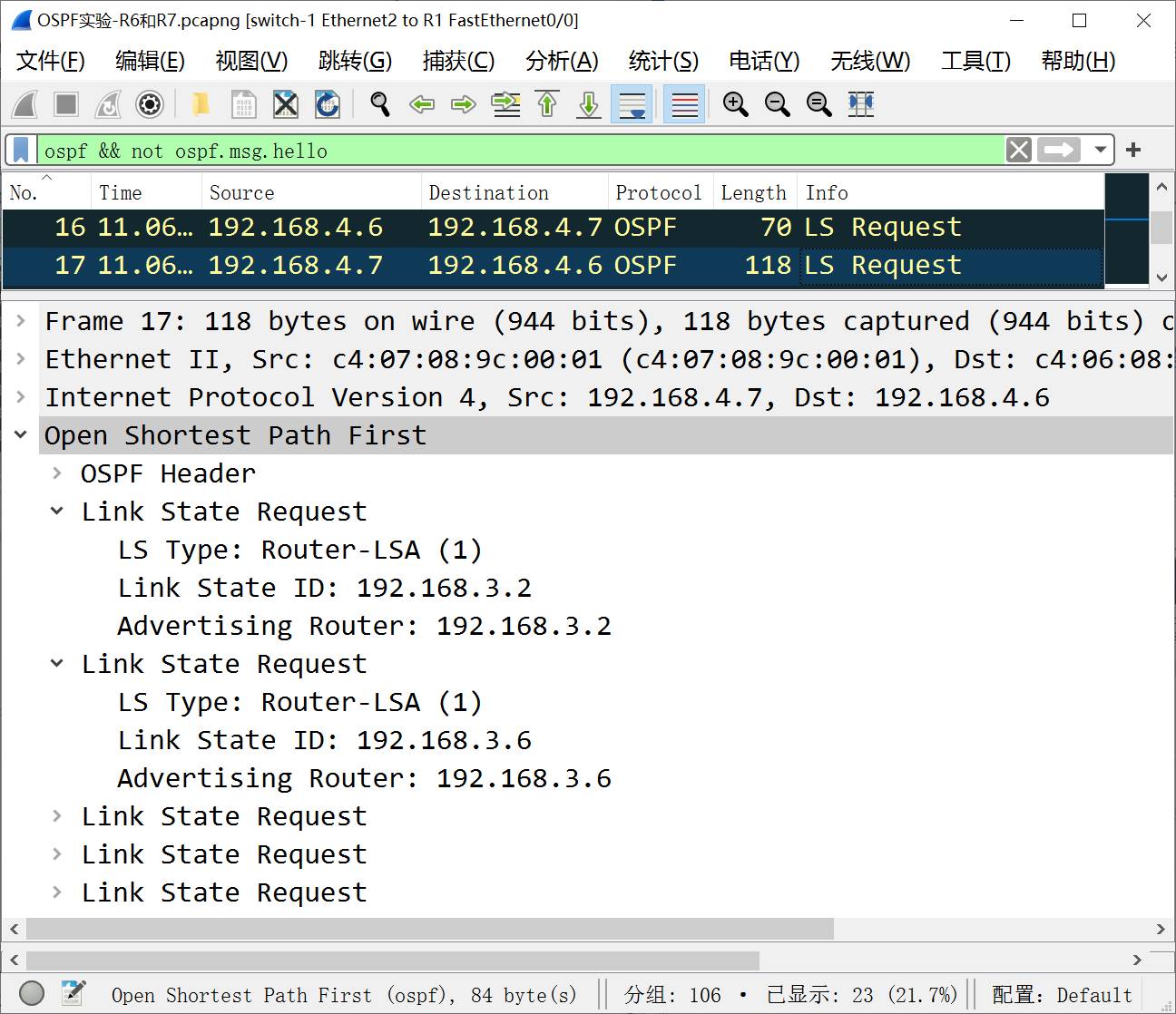Collapse the Open Shortest Path First section
This screenshot has height=1014, width=1176.
21,435
